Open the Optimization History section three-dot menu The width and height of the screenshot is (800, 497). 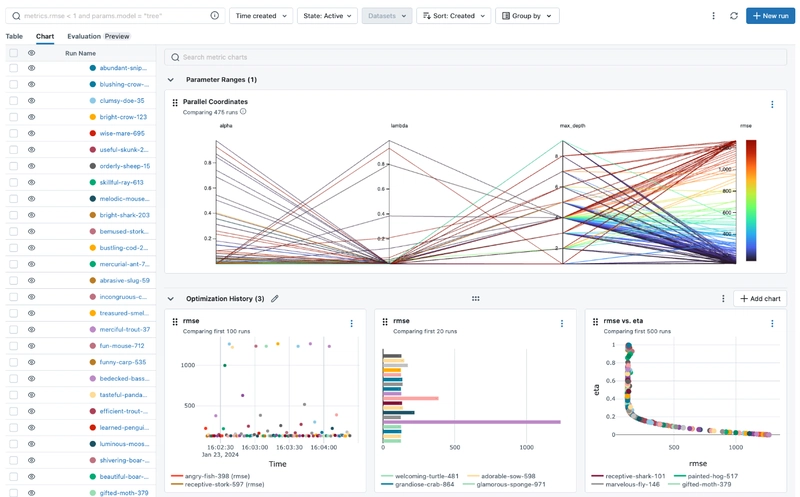point(723,299)
